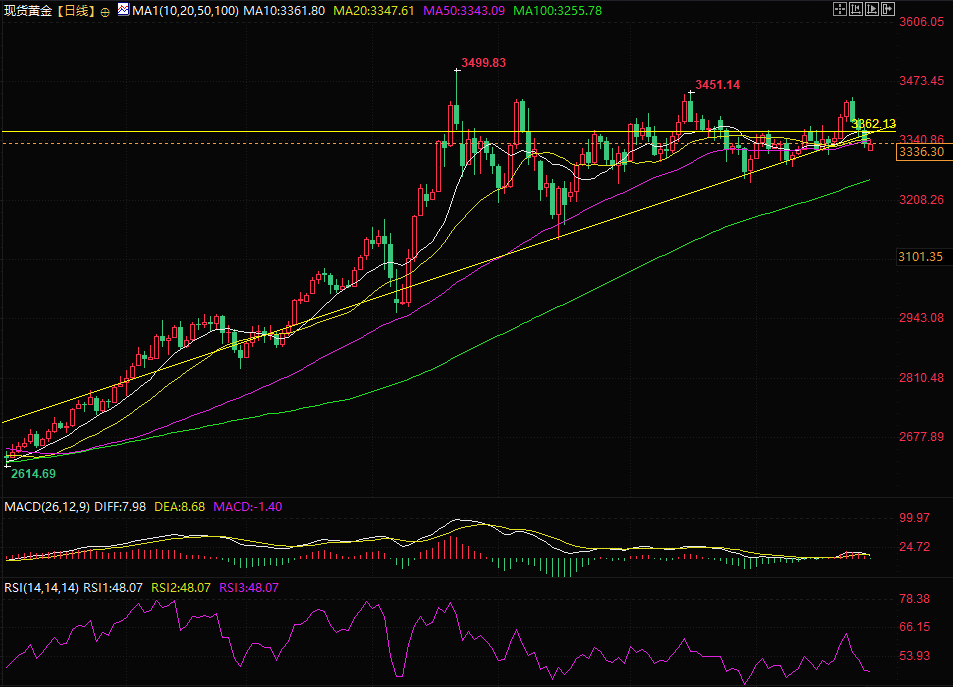The image size is (953, 687).
Task: Click the circled cross icon beside 日线
Action: pos(105,12)
